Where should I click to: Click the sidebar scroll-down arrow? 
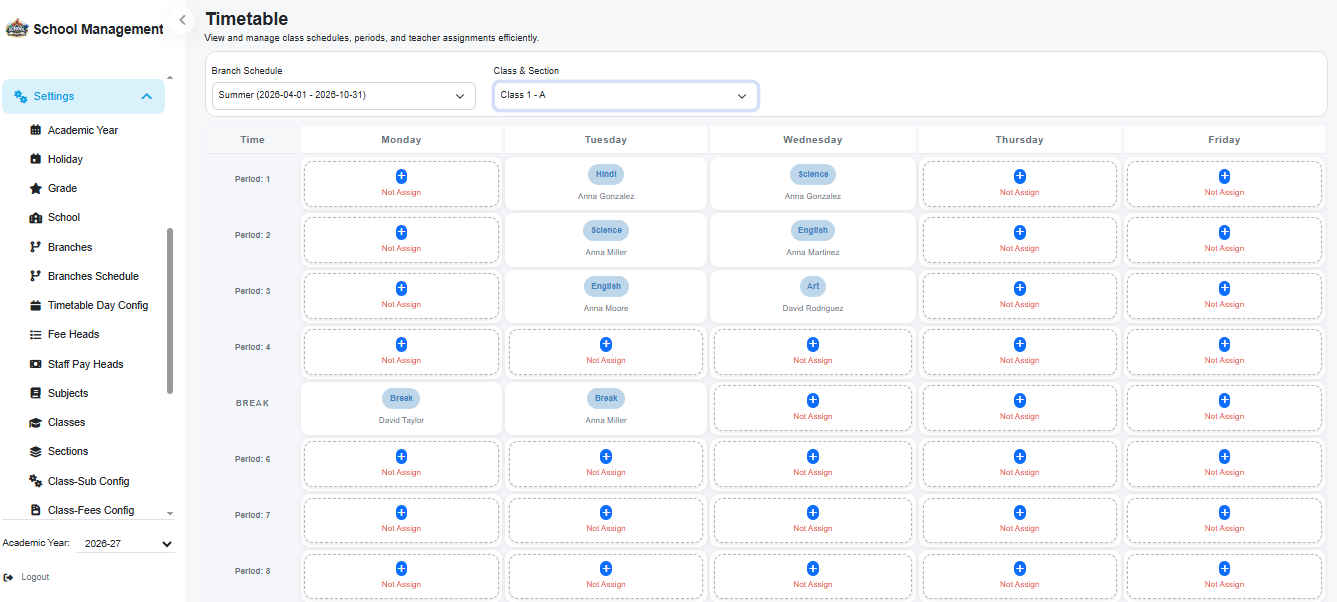[x=170, y=513]
